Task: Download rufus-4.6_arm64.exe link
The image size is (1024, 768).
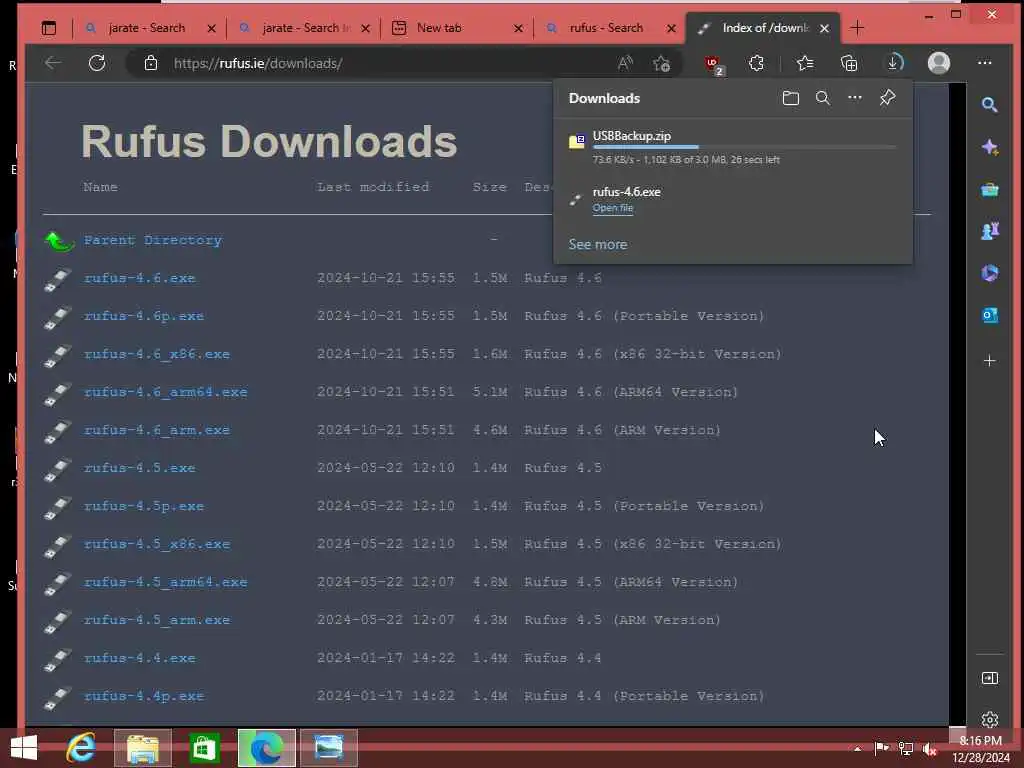Action: pos(165,392)
